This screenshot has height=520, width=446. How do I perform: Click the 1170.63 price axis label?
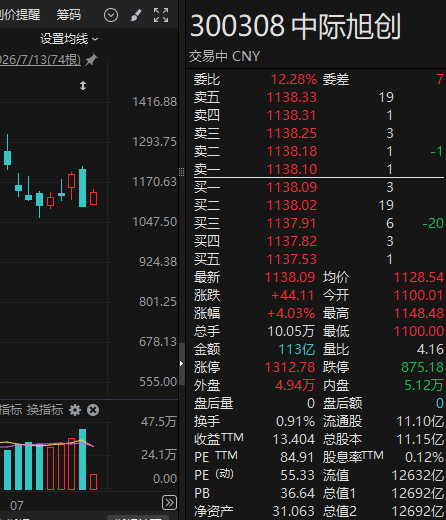[154, 182]
